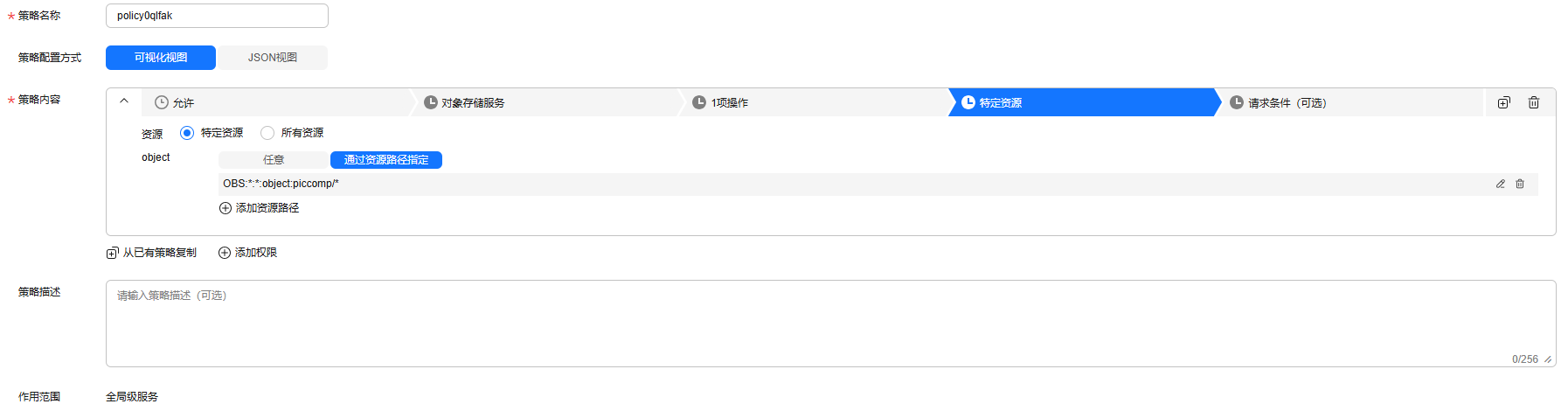Viewport: 1568px width, 411px height.
Task: Choose 通过资源路径指定 option
Action: (x=386, y=160)
